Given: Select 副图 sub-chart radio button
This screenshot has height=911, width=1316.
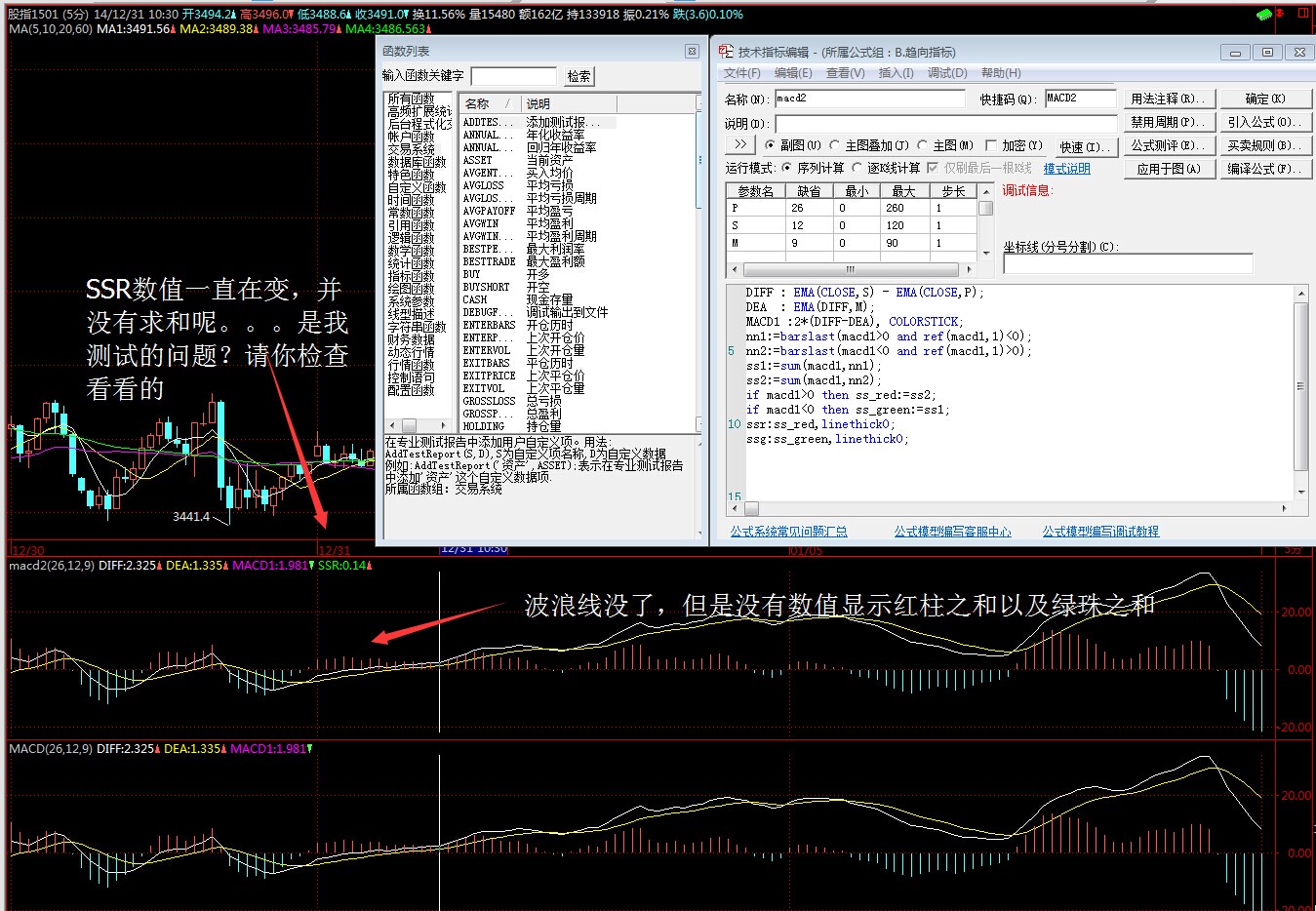Looking at the screenshot, I should (771, 145).
